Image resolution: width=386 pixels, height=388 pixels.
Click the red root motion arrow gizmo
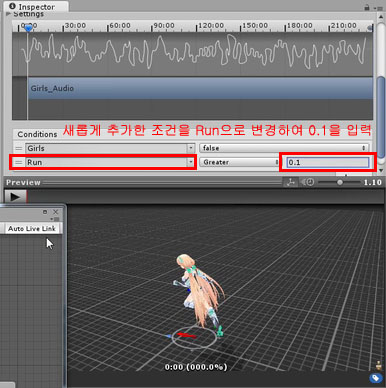click(186, 335)
